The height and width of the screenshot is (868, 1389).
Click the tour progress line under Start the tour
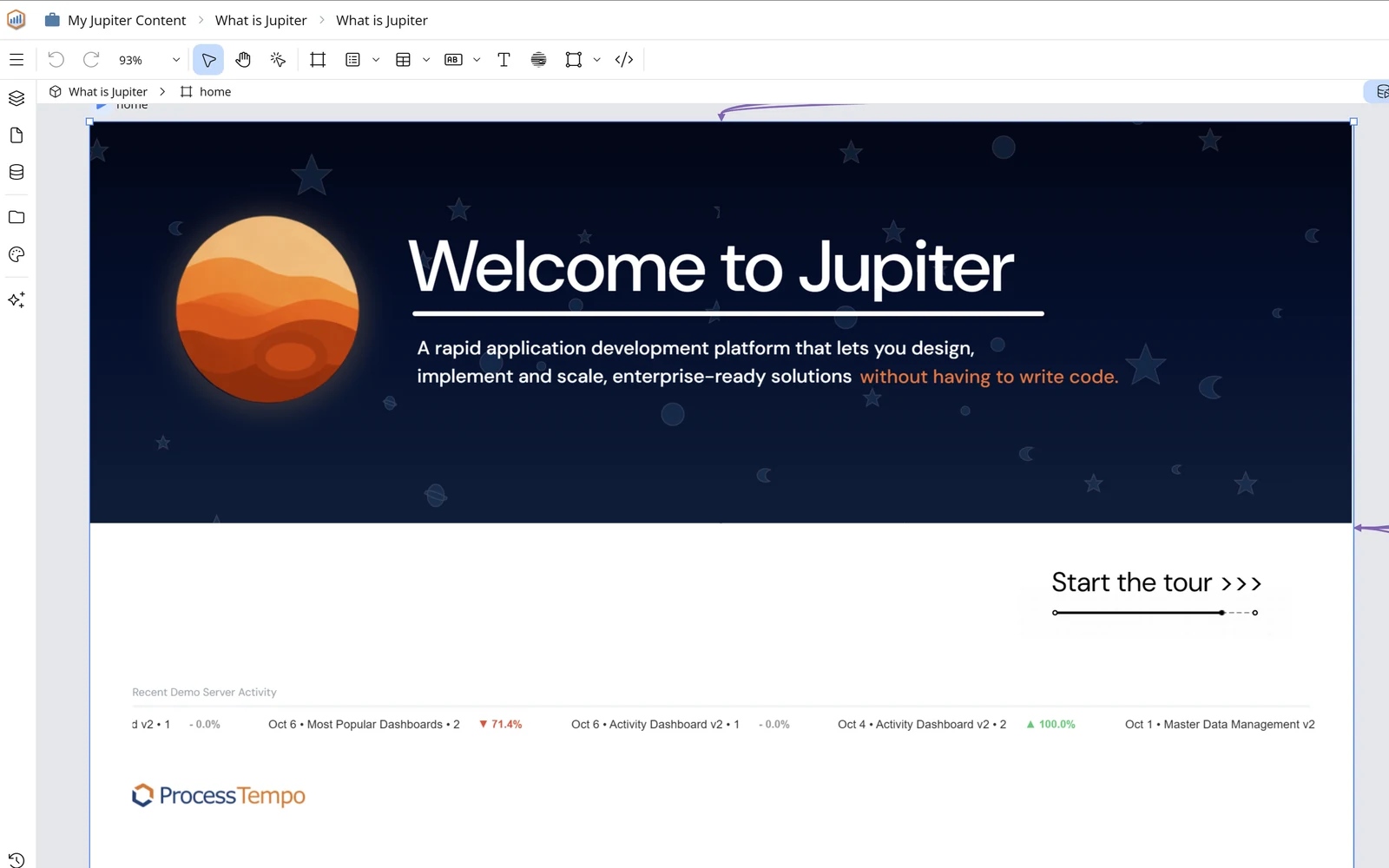(1155, 613)
